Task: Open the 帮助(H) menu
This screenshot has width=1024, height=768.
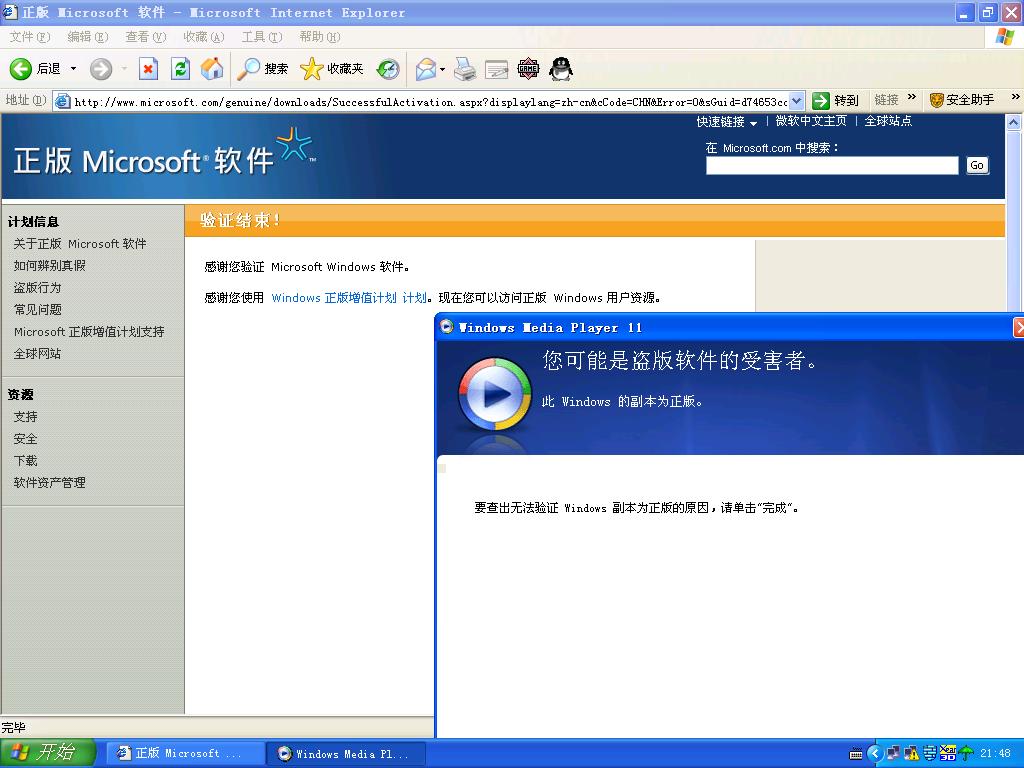Action: (320, 37)
